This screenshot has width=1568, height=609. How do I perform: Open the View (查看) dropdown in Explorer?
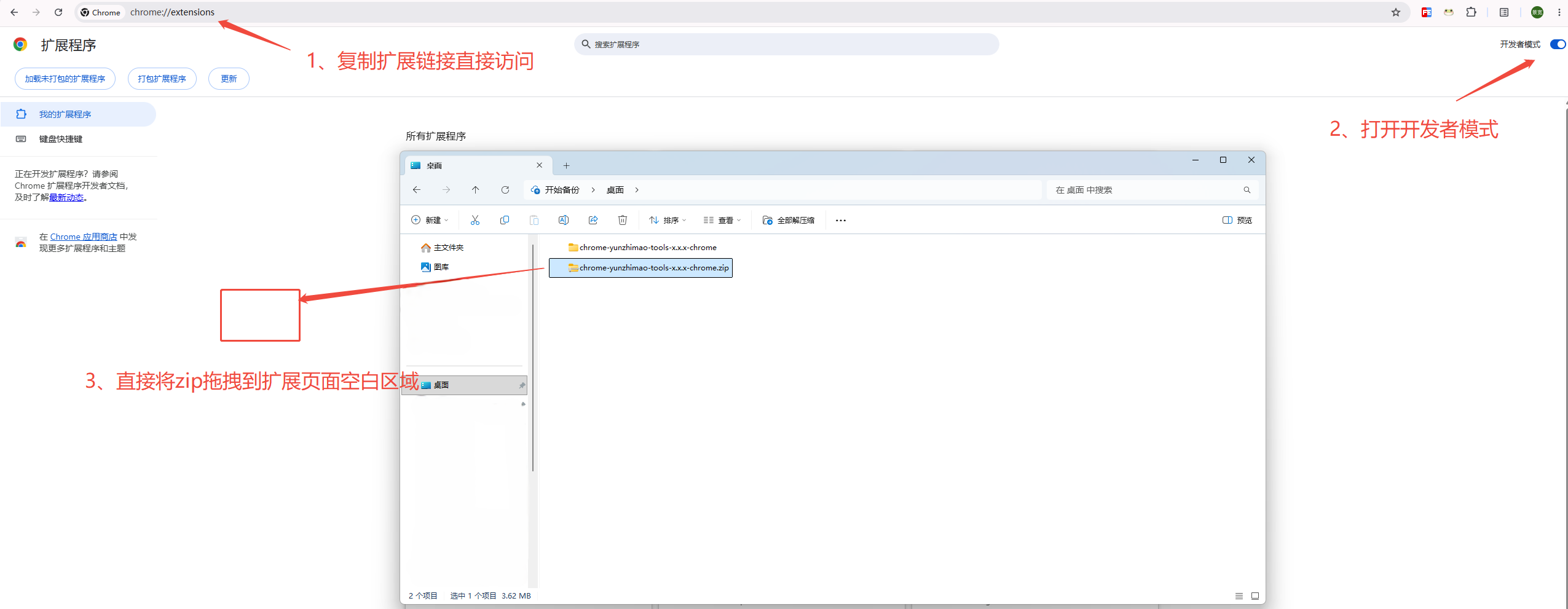click(722, 220)
